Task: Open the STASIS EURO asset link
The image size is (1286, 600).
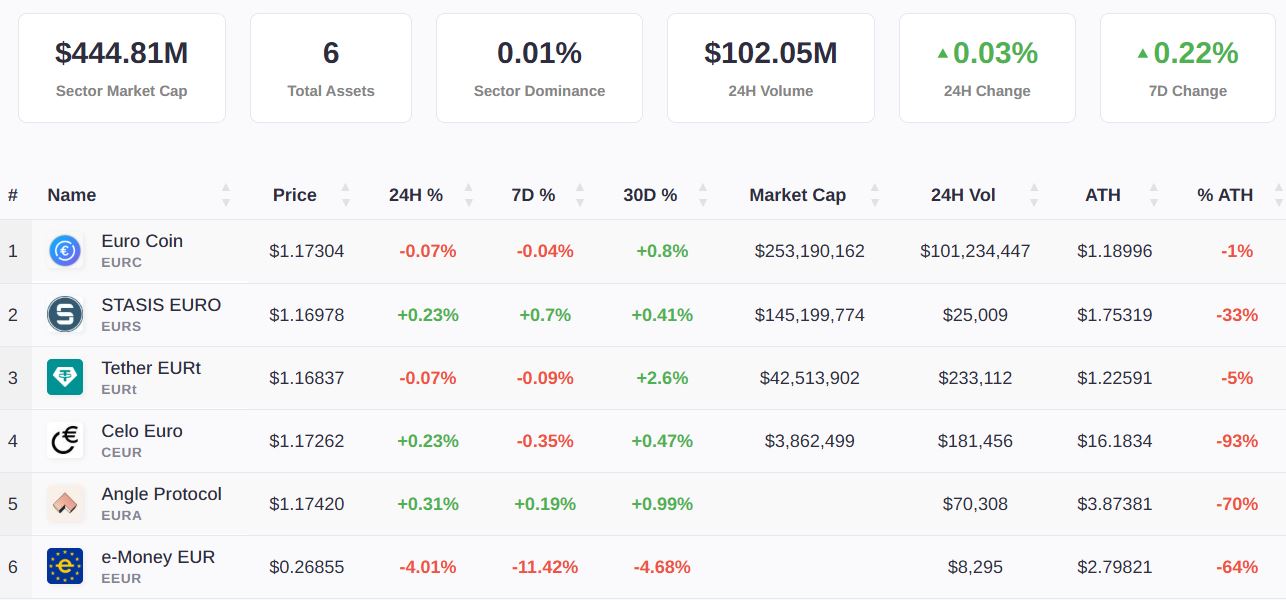Action: click(161, 305)
